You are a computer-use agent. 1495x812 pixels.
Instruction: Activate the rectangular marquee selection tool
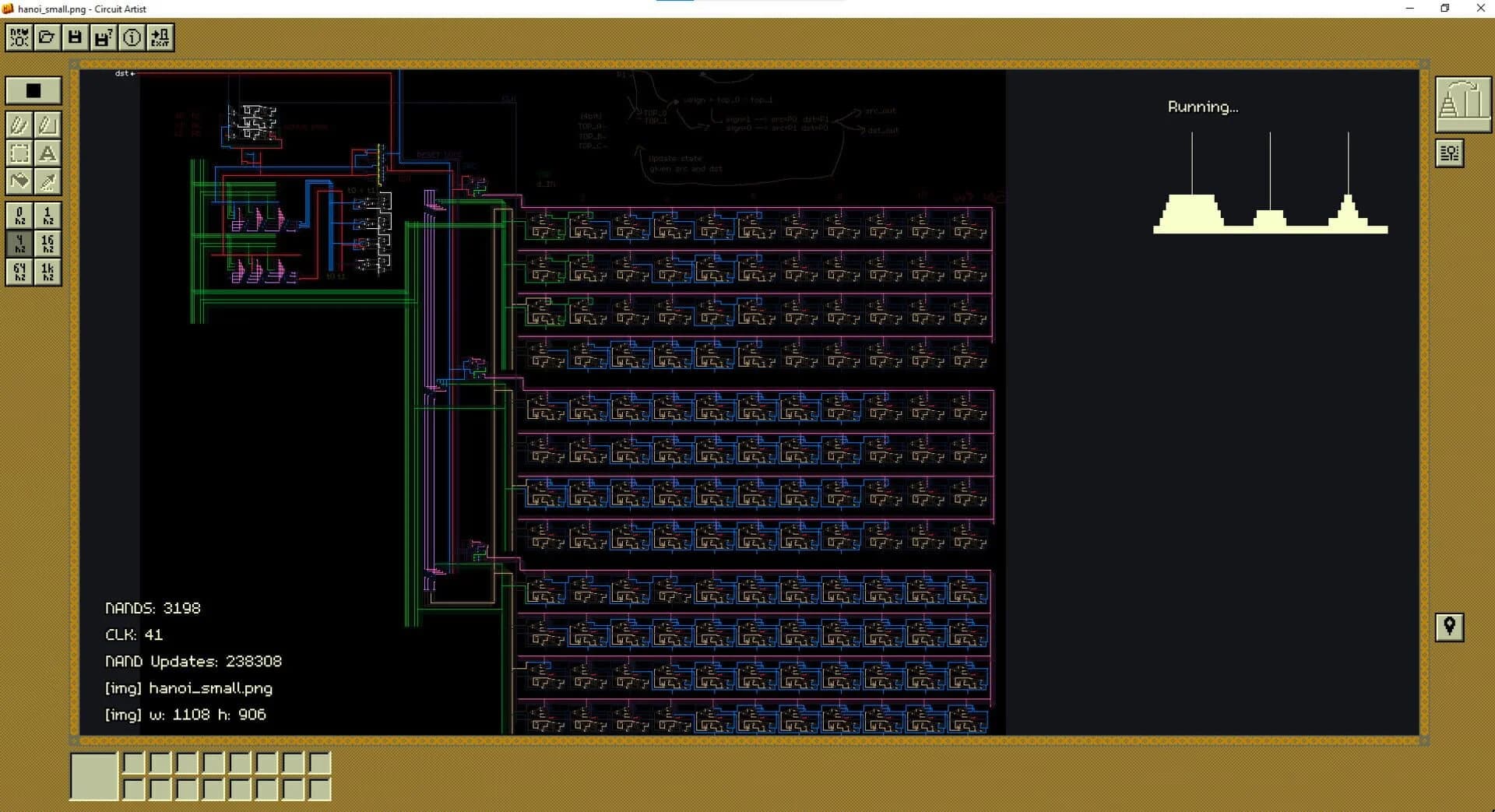[x=19, y=153]
